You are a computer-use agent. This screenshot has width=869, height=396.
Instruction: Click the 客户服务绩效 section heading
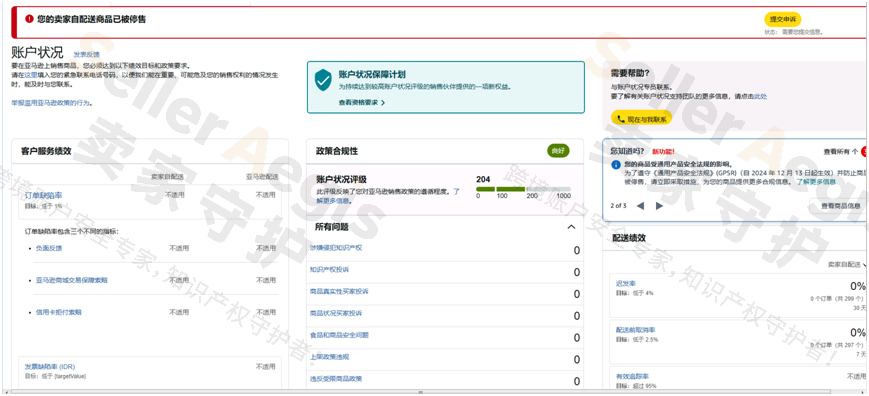click(x=46, y=151)
